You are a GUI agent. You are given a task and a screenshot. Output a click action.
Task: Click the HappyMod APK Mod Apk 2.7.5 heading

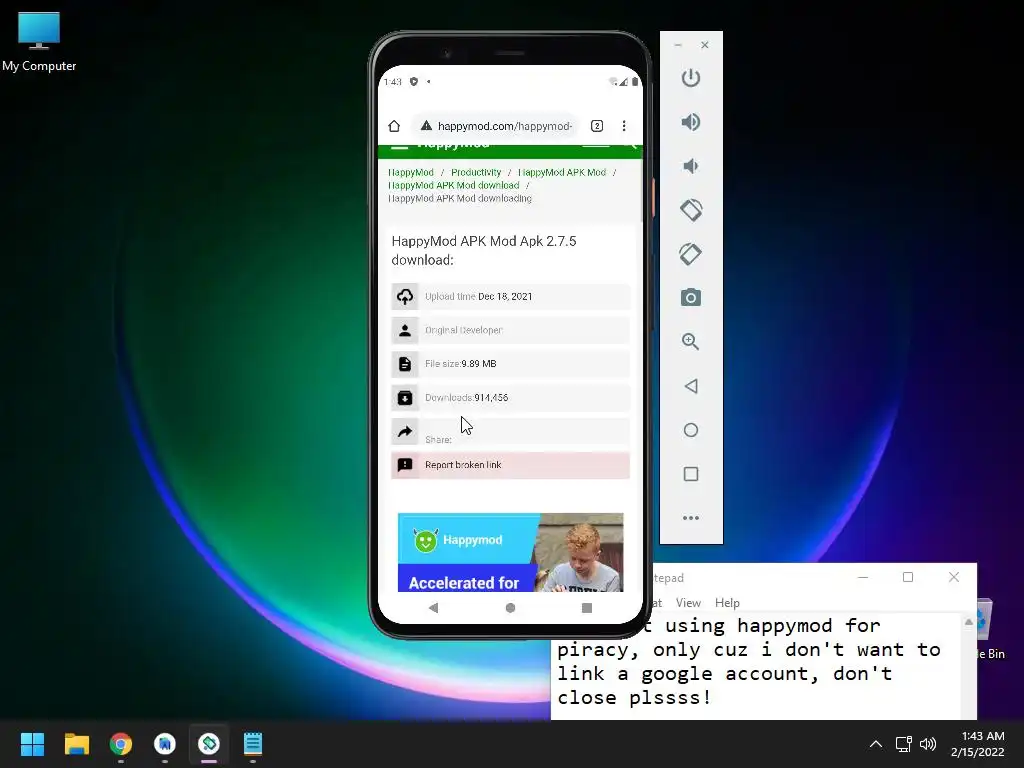(484, 250)
